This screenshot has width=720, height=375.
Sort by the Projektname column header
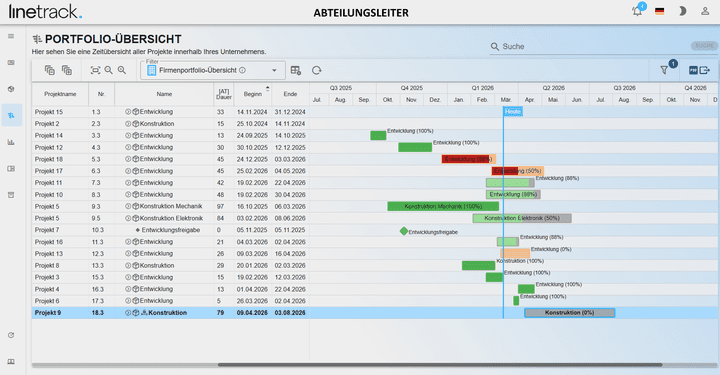pyautogui.click(x=60, y=94)
